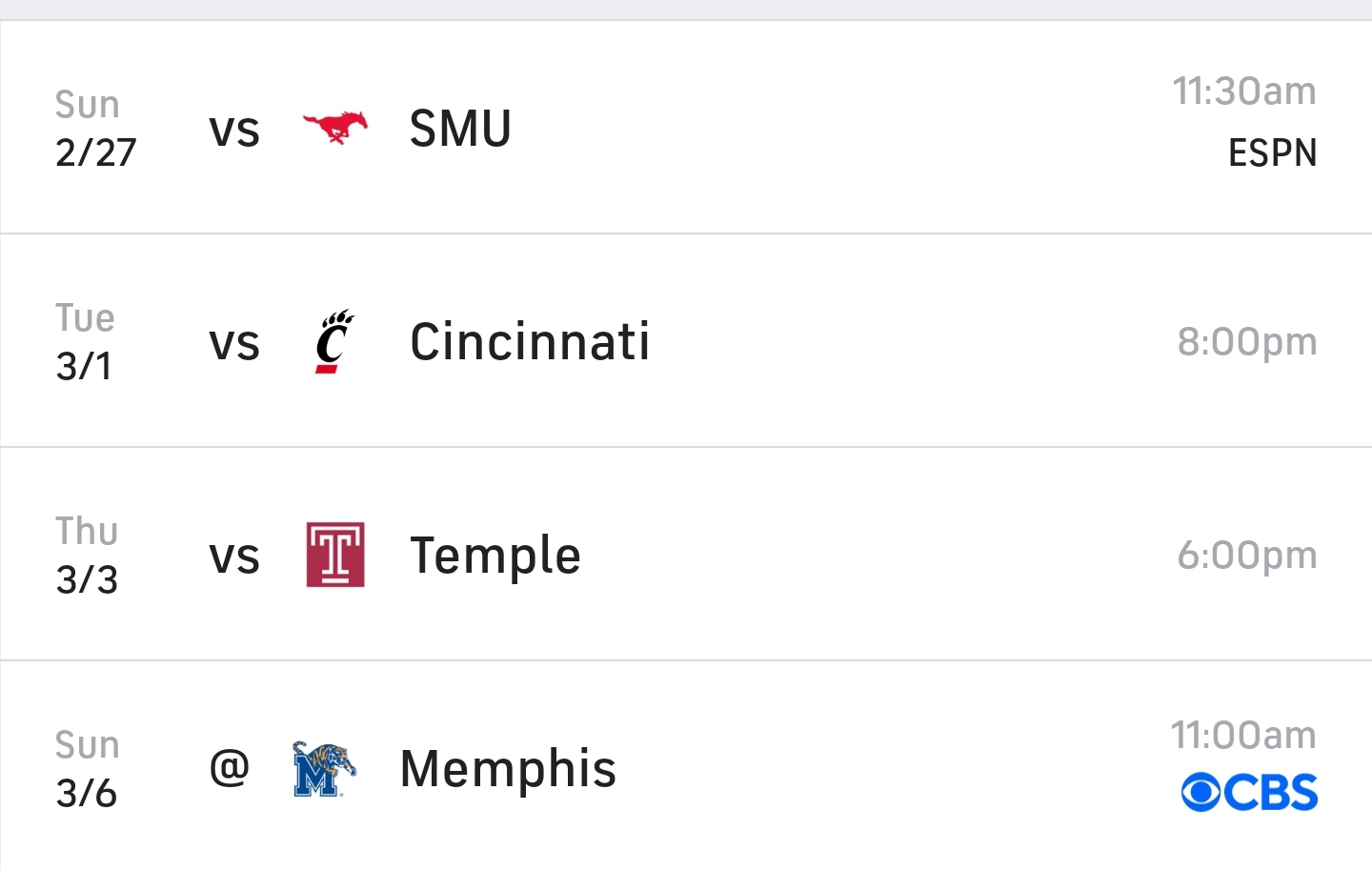Click the 11:30am game time
1372x871 pixels.
pos(1243,91)
